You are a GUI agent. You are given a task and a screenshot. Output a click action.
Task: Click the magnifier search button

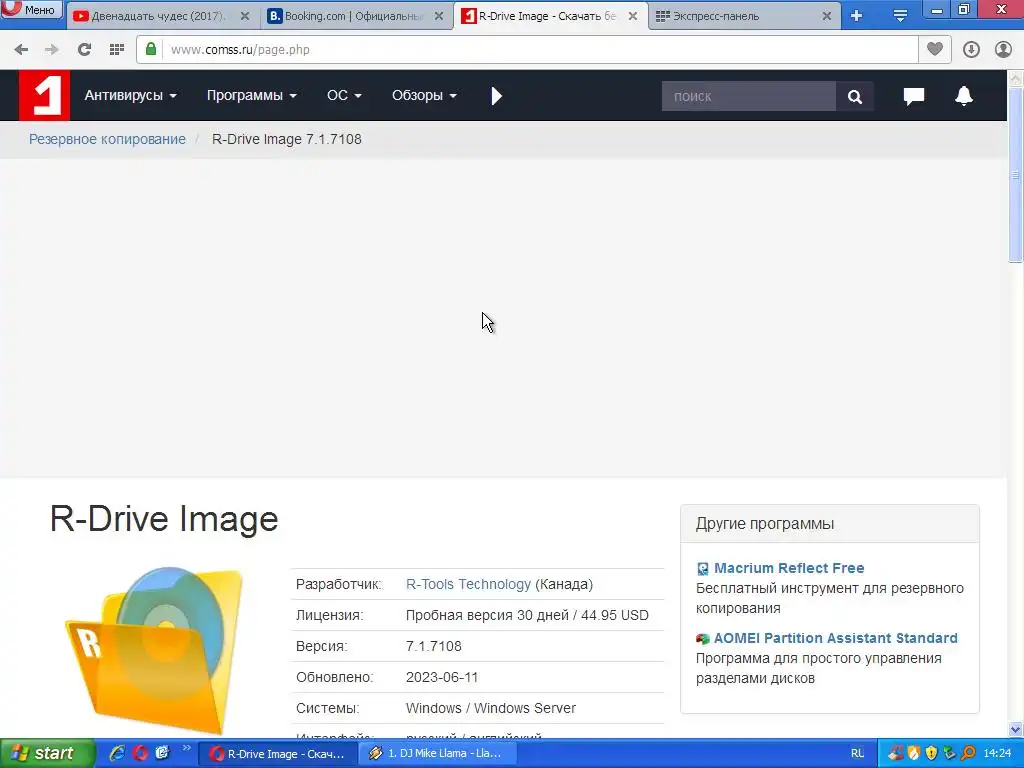pyautogui.click(x=854, y=97)
